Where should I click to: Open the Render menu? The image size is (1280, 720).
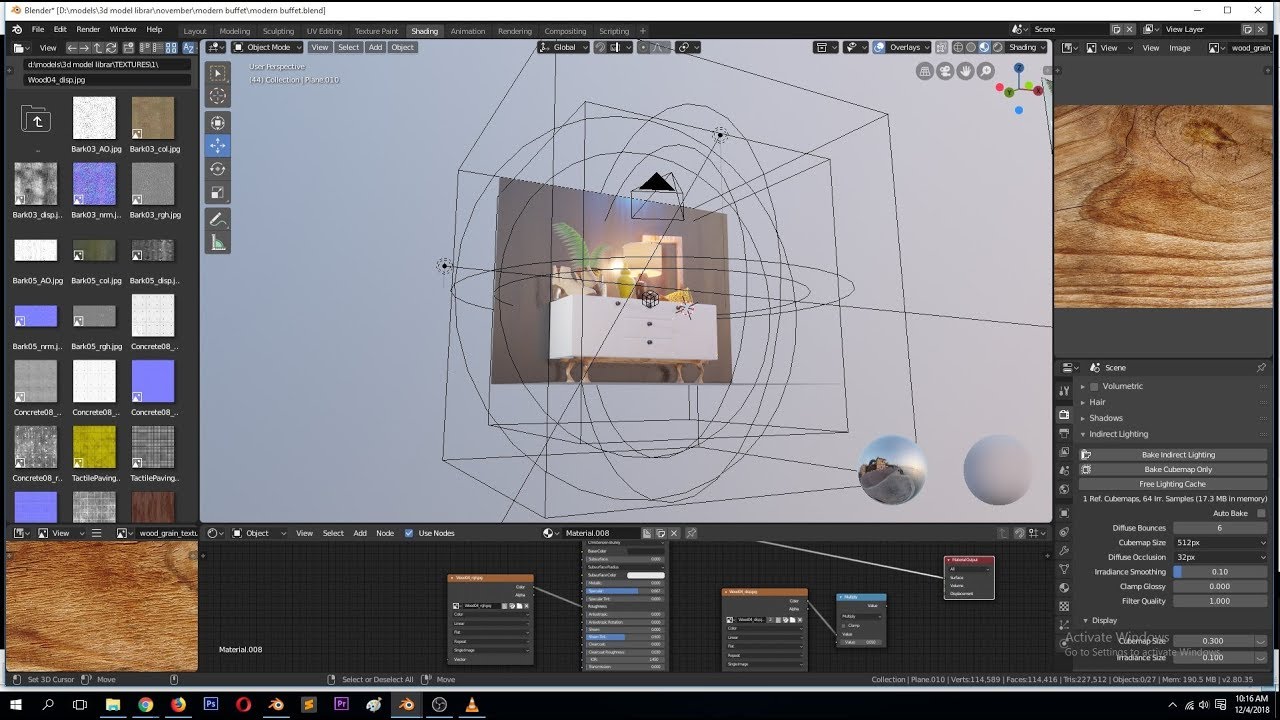tap(88, 30)
